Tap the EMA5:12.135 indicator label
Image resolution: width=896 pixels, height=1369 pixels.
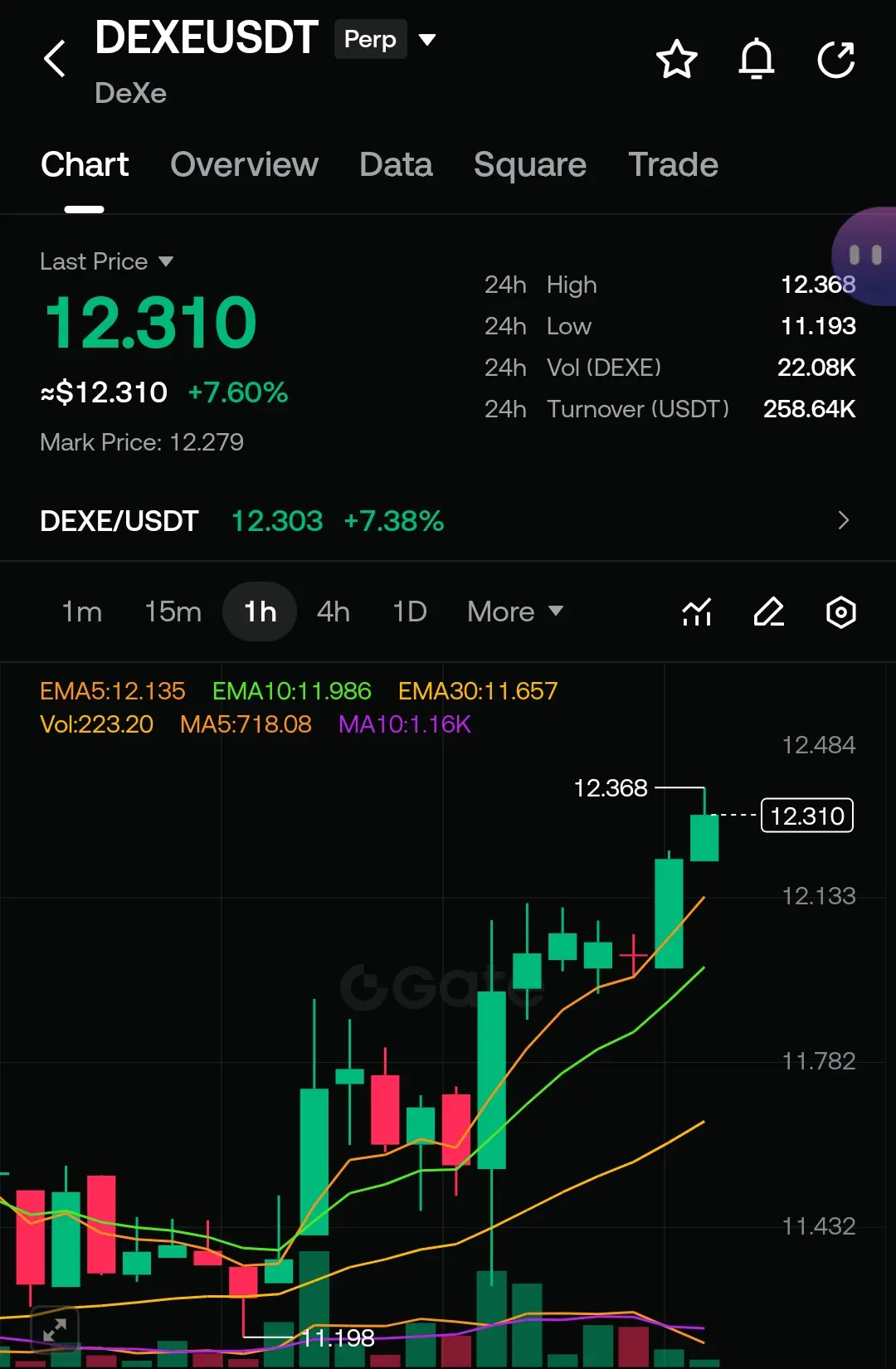coord(113,691)
